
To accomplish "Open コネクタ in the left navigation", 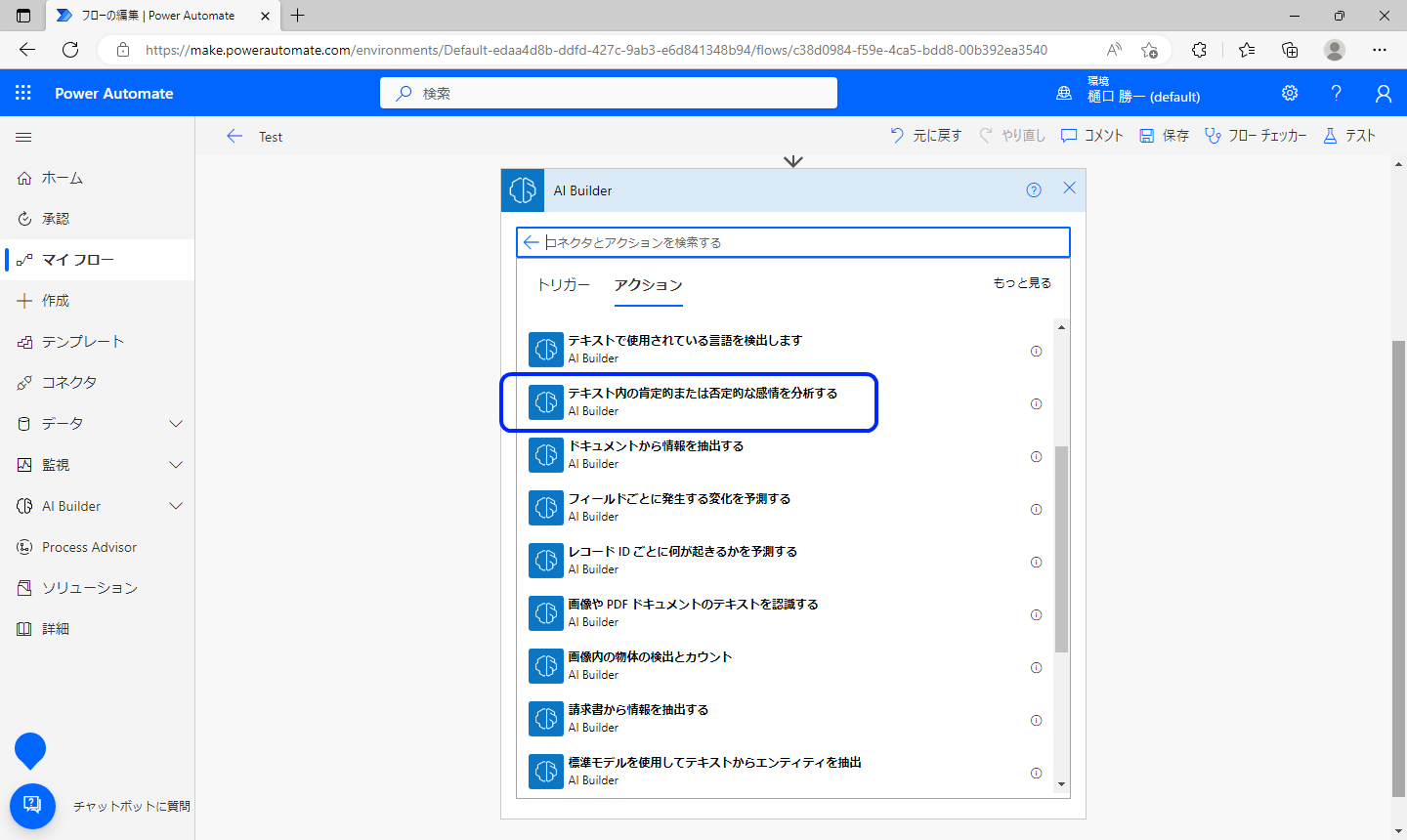I will coord(97,383).
